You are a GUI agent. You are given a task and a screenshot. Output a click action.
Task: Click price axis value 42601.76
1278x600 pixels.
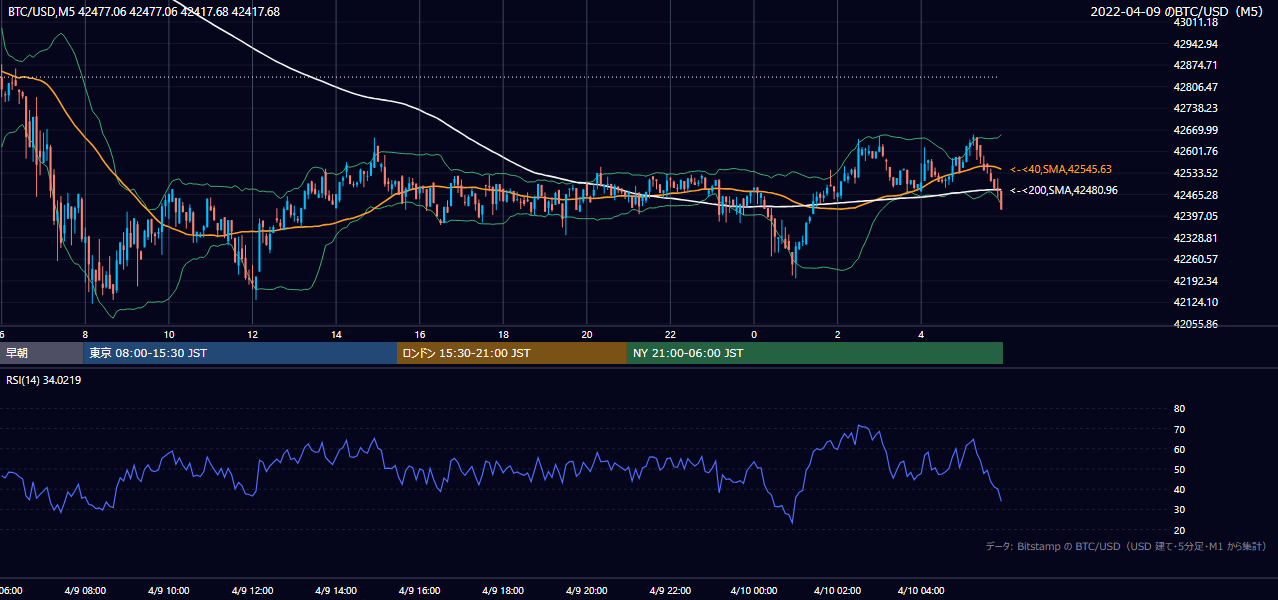pos(1196,151)
